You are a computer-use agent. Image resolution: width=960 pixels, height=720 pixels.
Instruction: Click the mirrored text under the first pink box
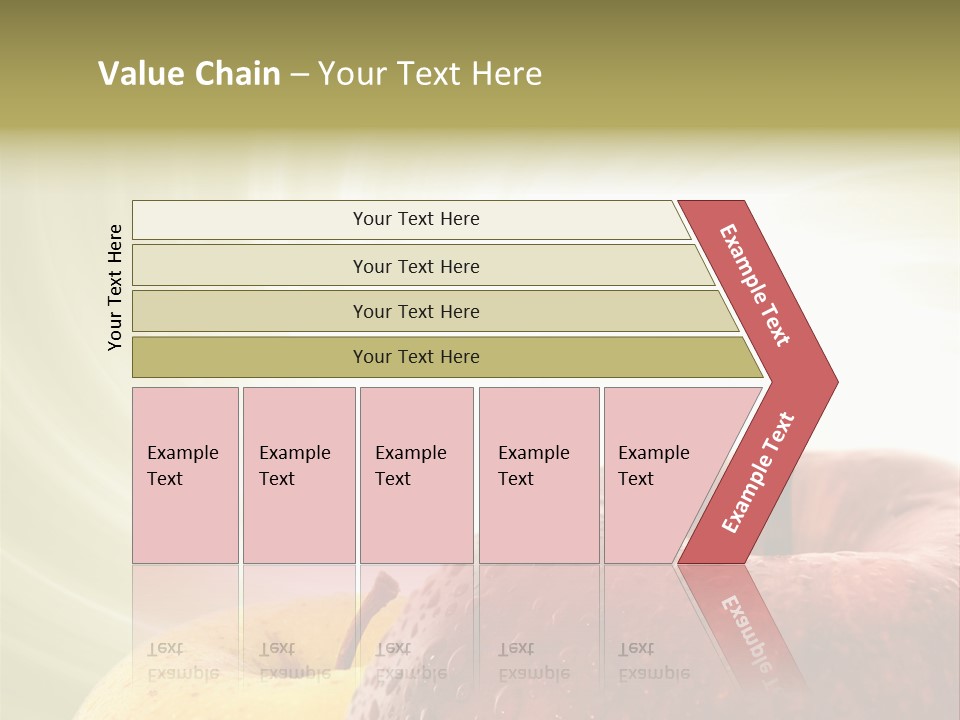click(183, 661)
